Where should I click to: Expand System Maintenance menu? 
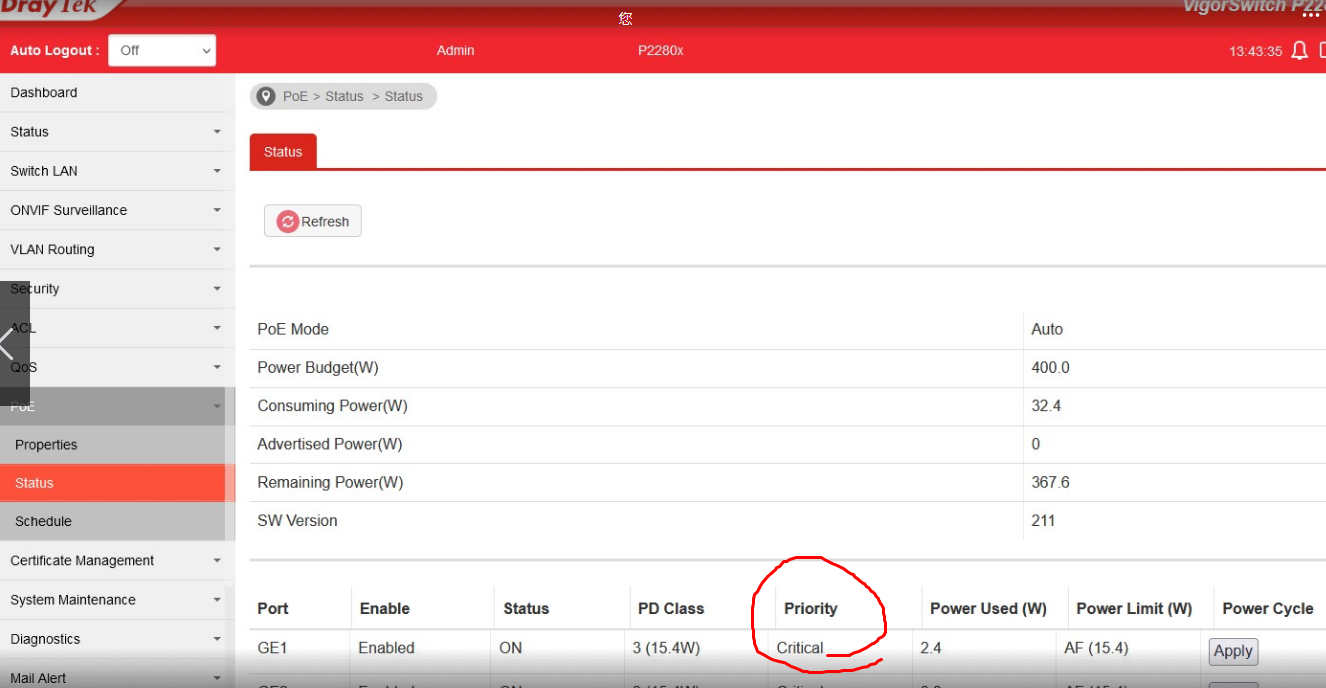[116, 600]
